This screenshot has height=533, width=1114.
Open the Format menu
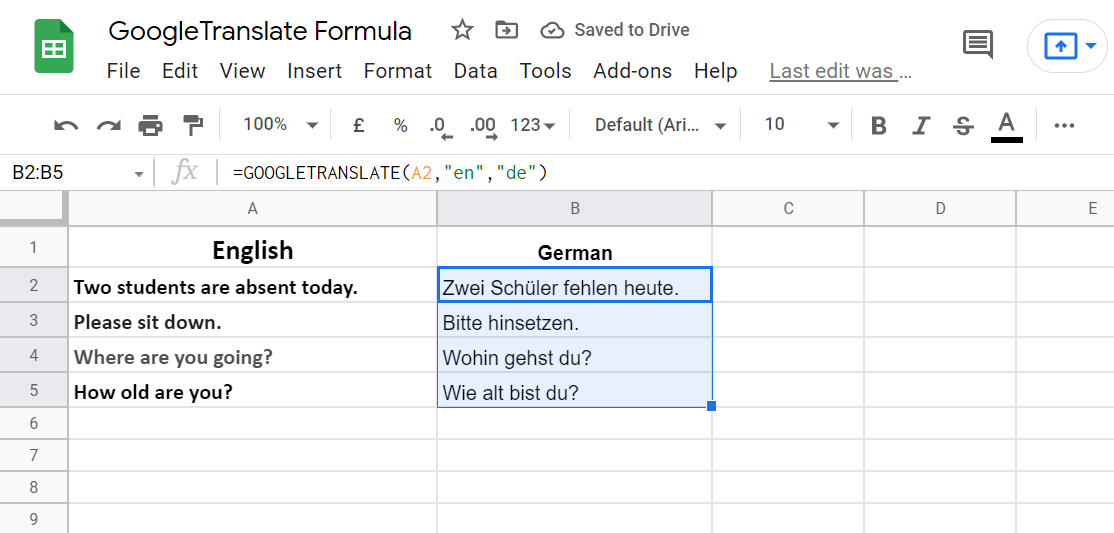tap(398, 71)
